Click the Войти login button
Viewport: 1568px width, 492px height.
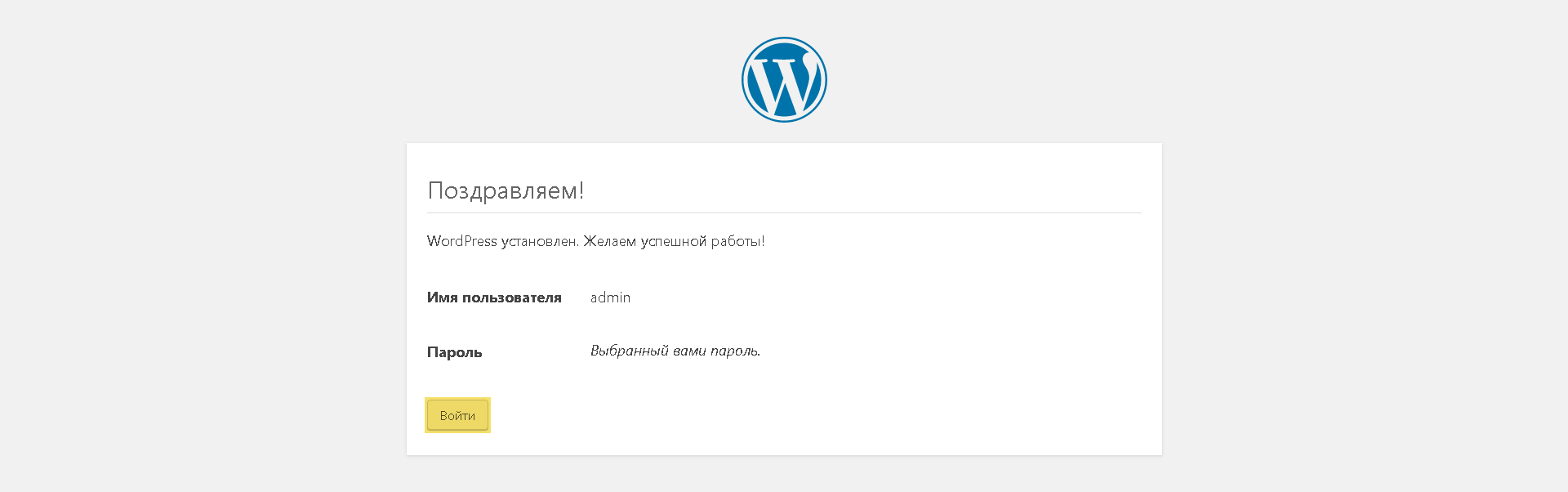click(x=457, y=415)
